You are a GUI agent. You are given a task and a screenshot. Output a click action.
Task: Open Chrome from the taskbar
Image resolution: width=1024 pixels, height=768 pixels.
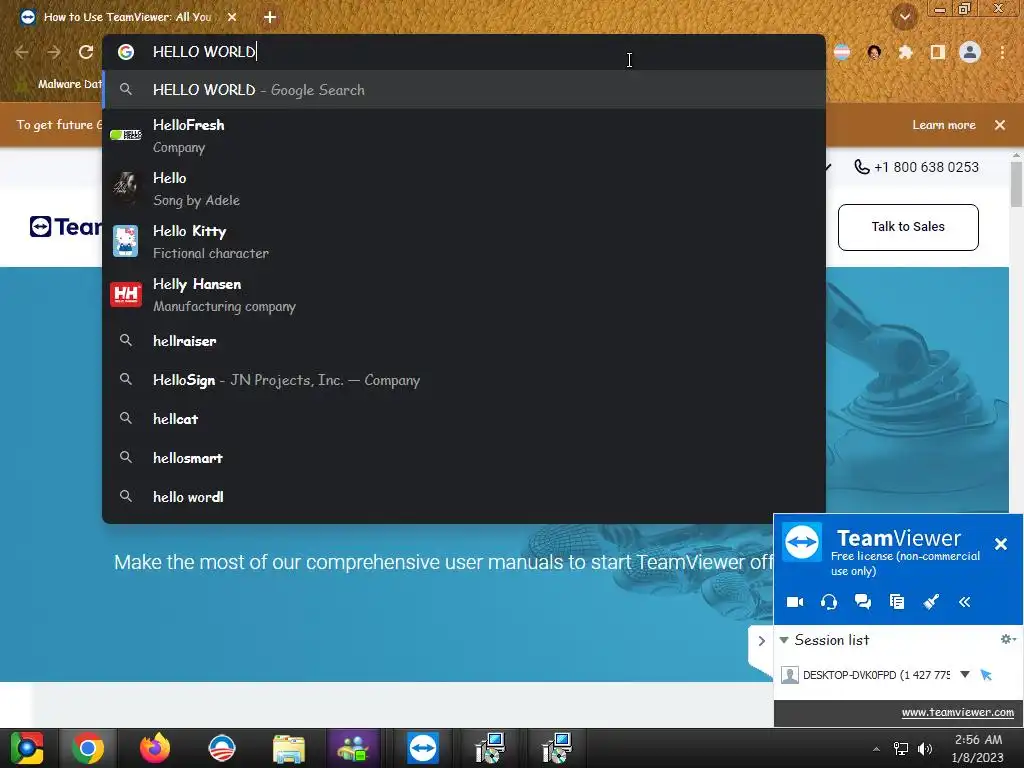(x=88, y=748)
